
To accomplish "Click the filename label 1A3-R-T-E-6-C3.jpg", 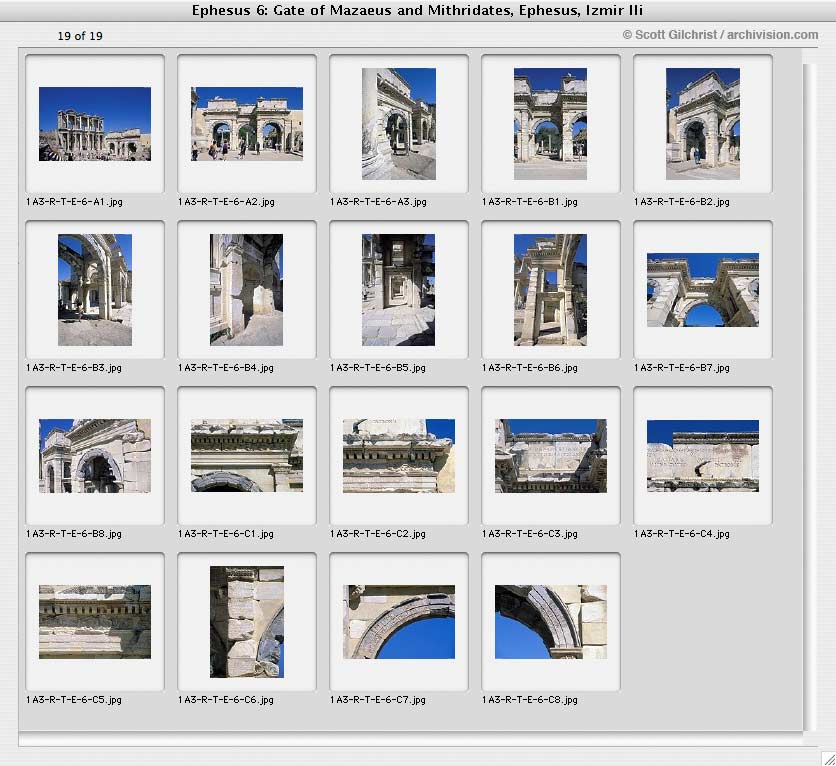I will coord(529,534).
